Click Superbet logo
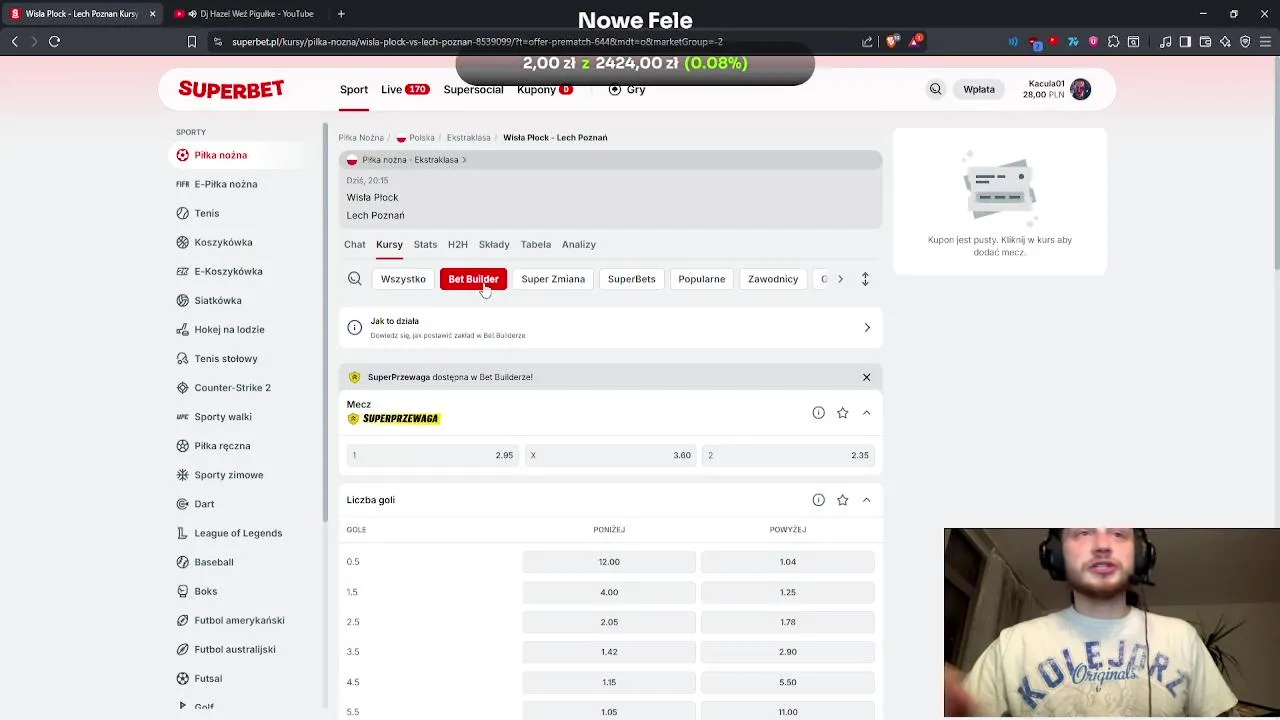The height and width of the screenshot is (720, 1280). tap(231, 89)
